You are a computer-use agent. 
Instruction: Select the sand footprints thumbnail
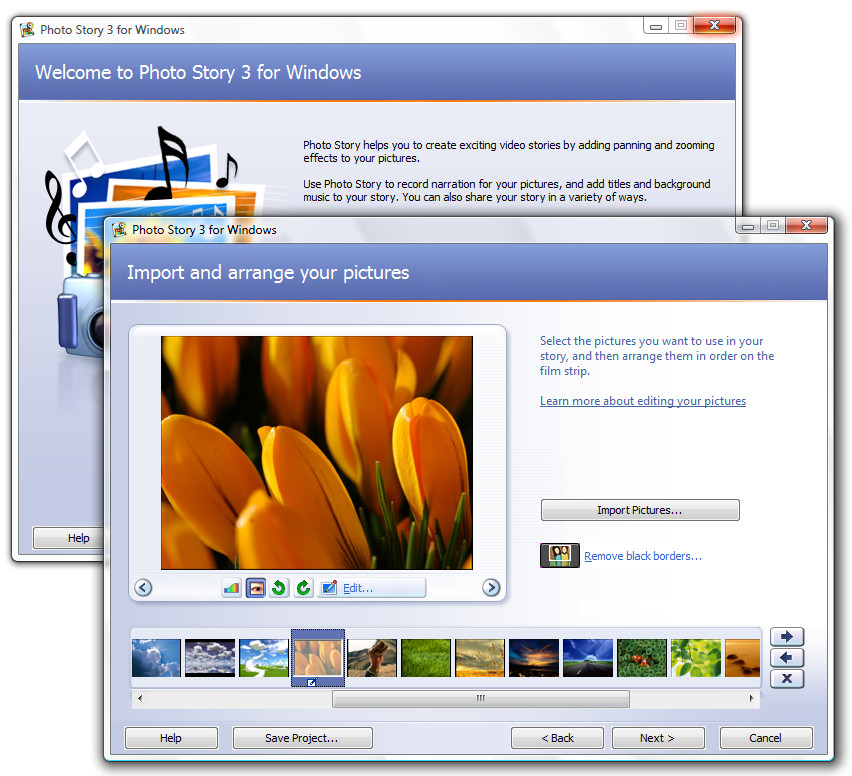pos(742,658)
